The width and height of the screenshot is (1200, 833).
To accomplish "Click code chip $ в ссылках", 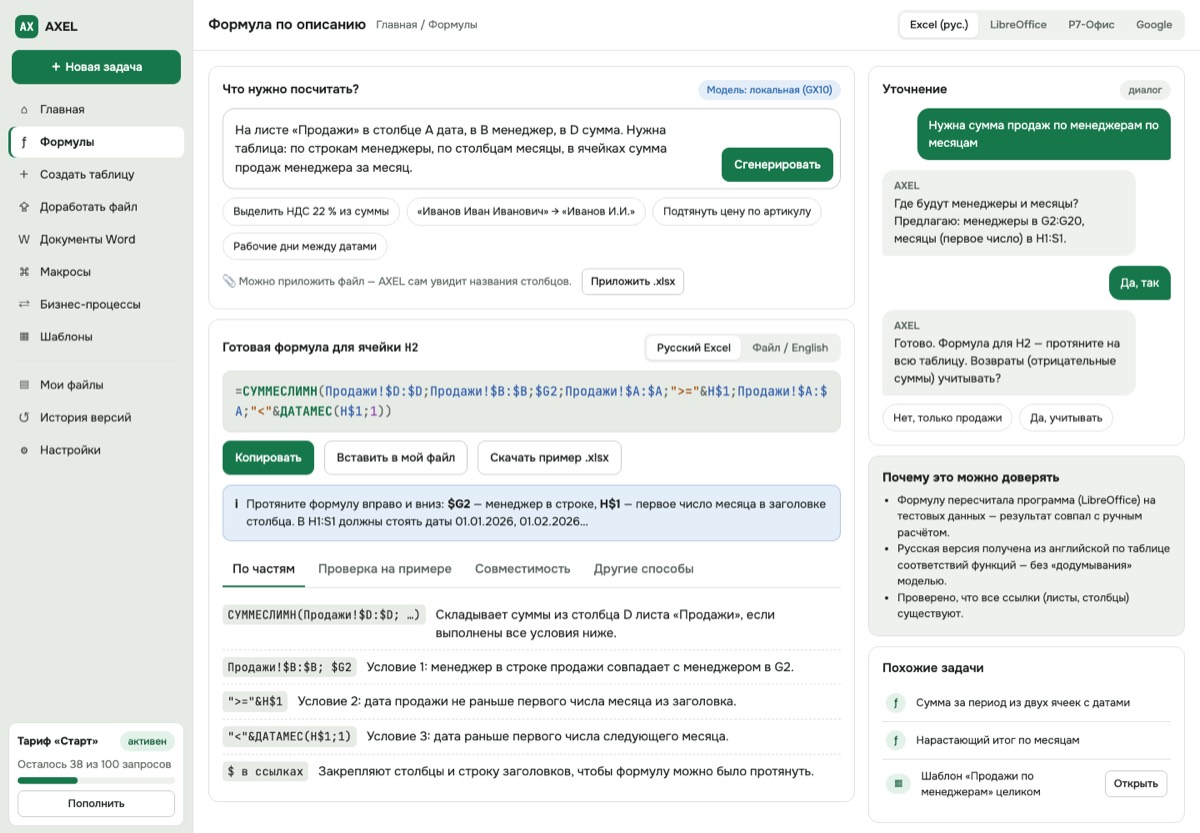I will 265,772.
